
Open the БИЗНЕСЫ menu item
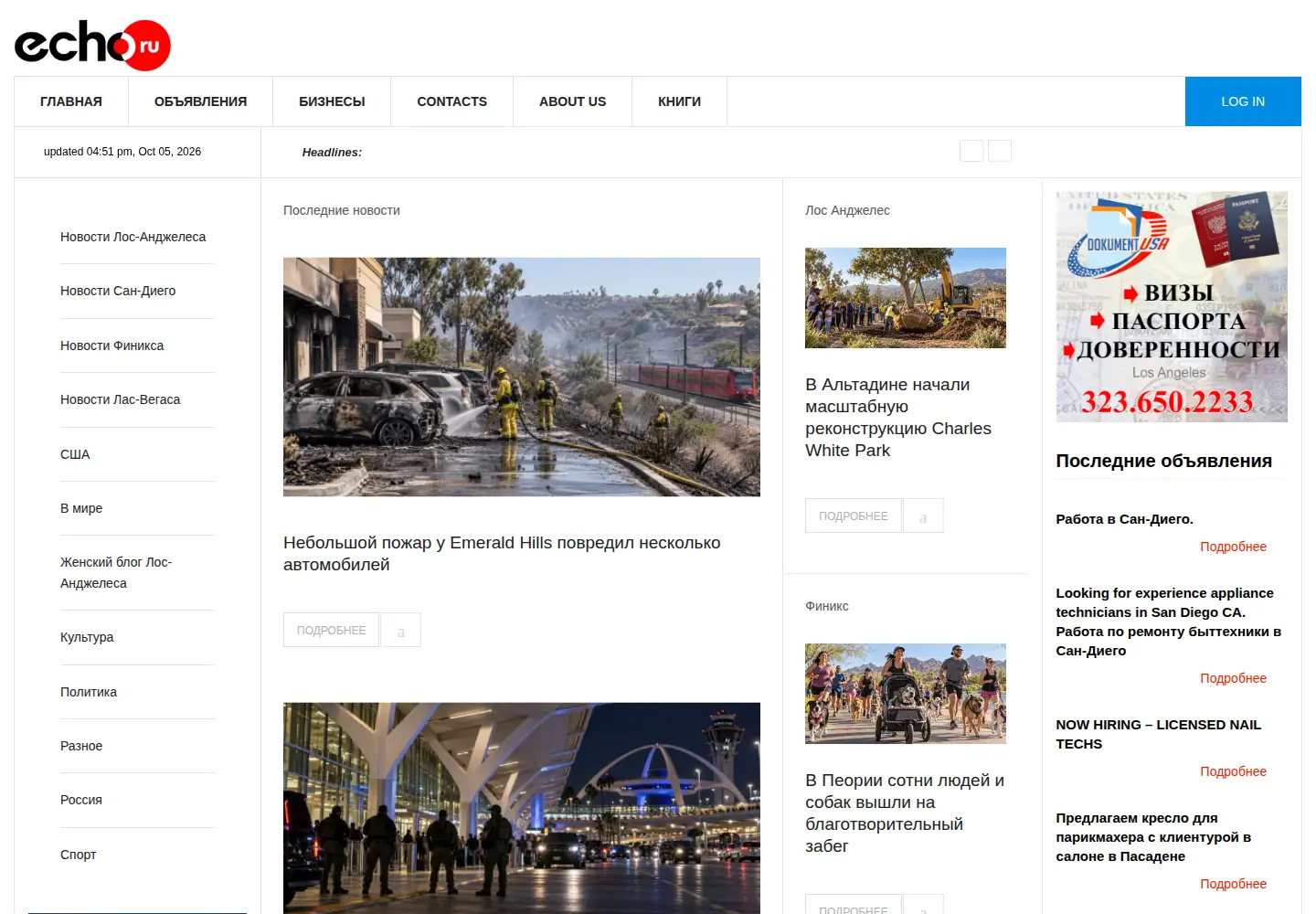332,101
